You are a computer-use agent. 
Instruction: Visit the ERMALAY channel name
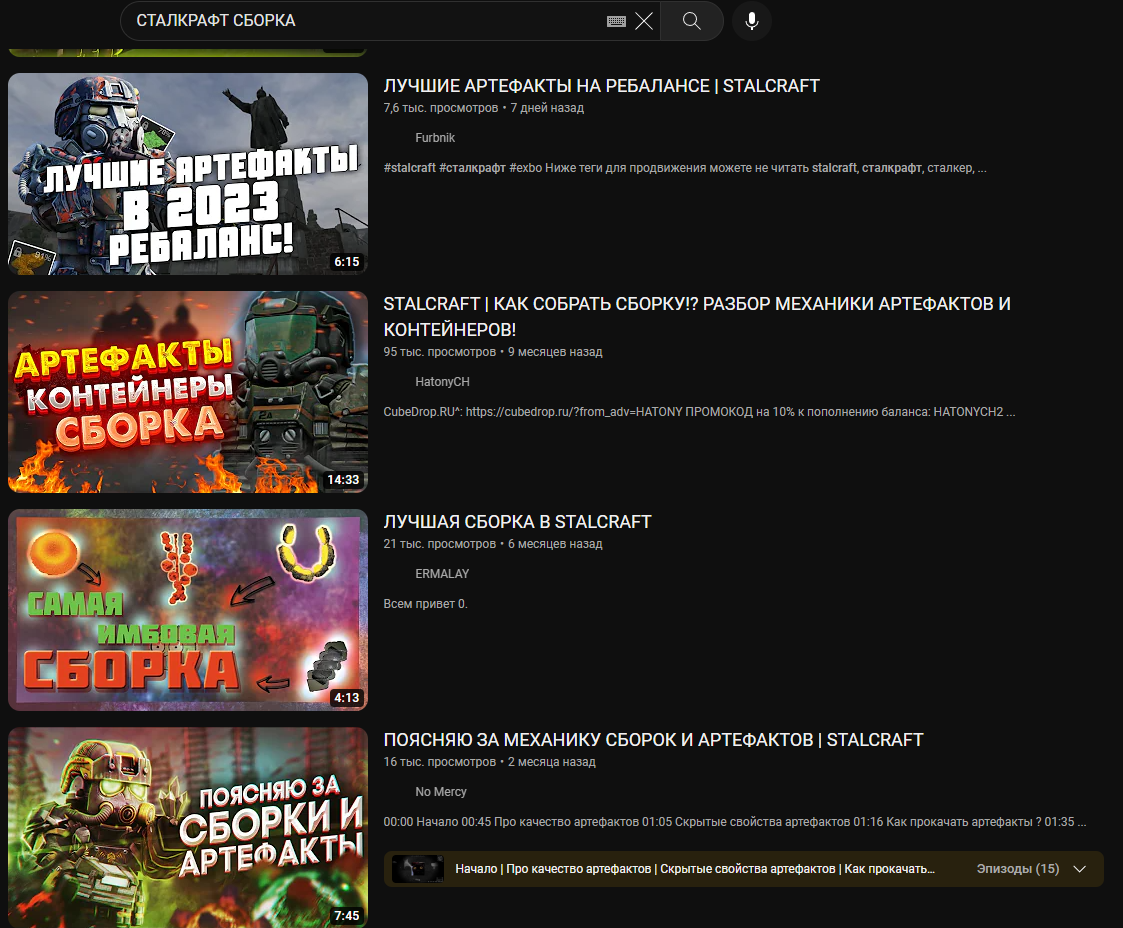442,574
